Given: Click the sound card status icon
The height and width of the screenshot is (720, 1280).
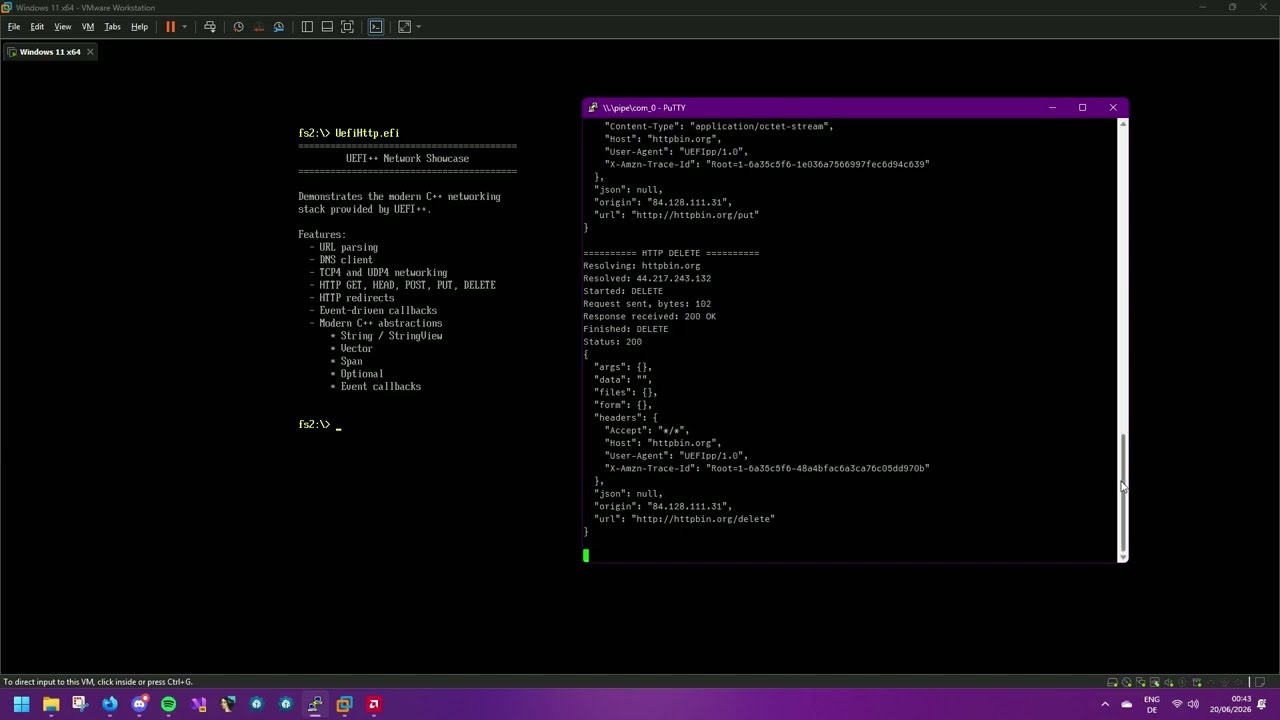Looking at the screenshot, I should click(1169, 682).
